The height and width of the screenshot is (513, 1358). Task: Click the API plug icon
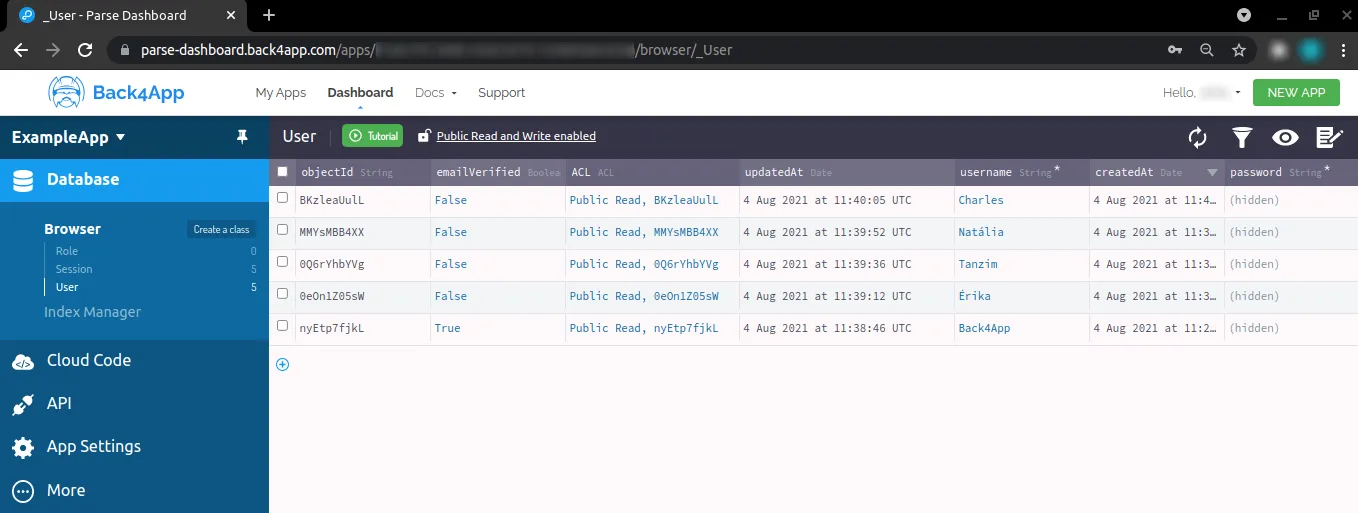click(23, 404)
